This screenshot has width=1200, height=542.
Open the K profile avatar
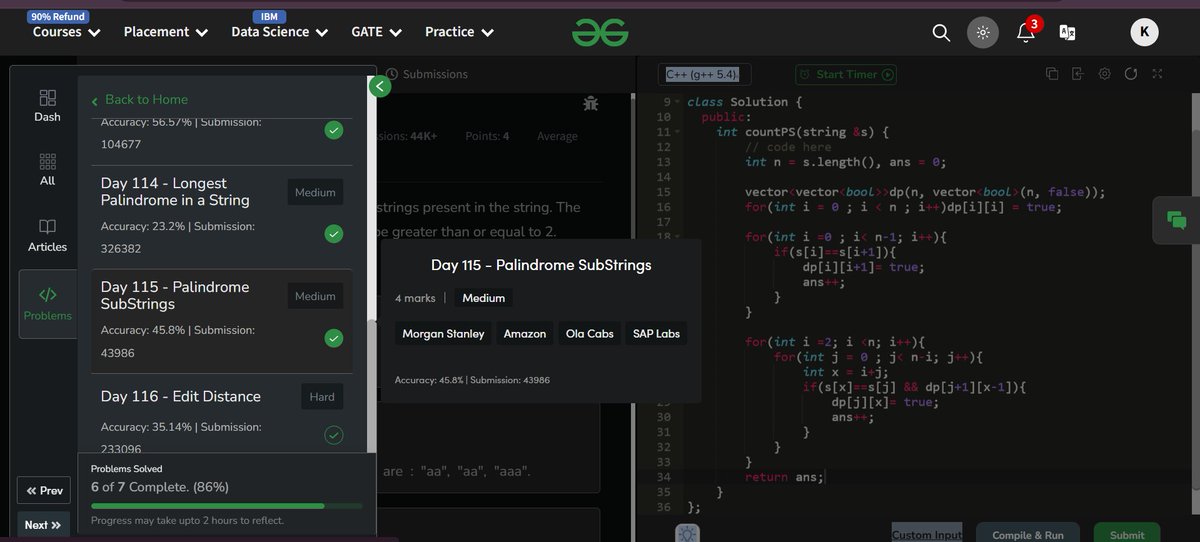[1145, 32]
